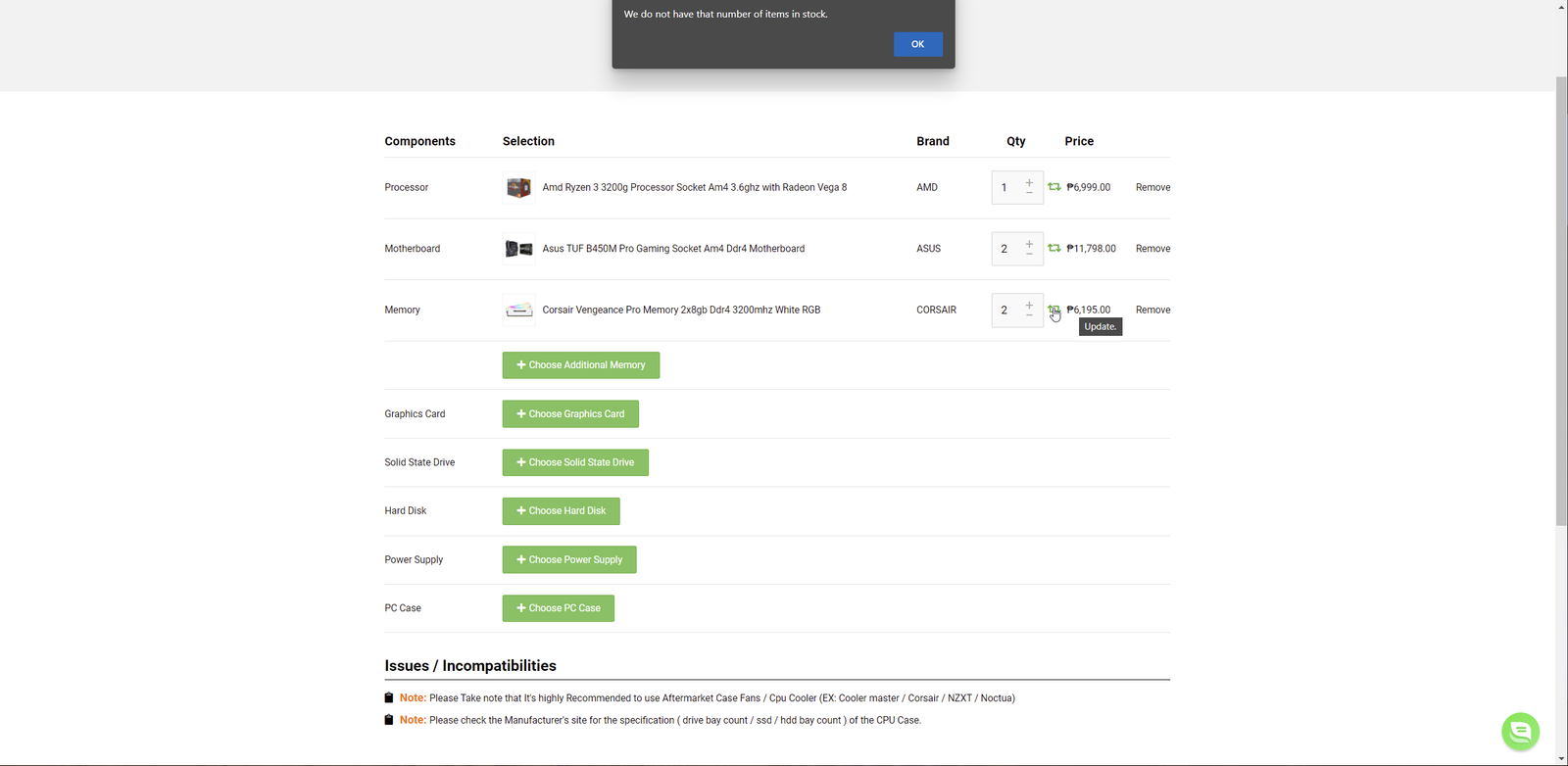Update quantity icon for Motherboard row
Screen dimensions: 1568x766
1053,248
